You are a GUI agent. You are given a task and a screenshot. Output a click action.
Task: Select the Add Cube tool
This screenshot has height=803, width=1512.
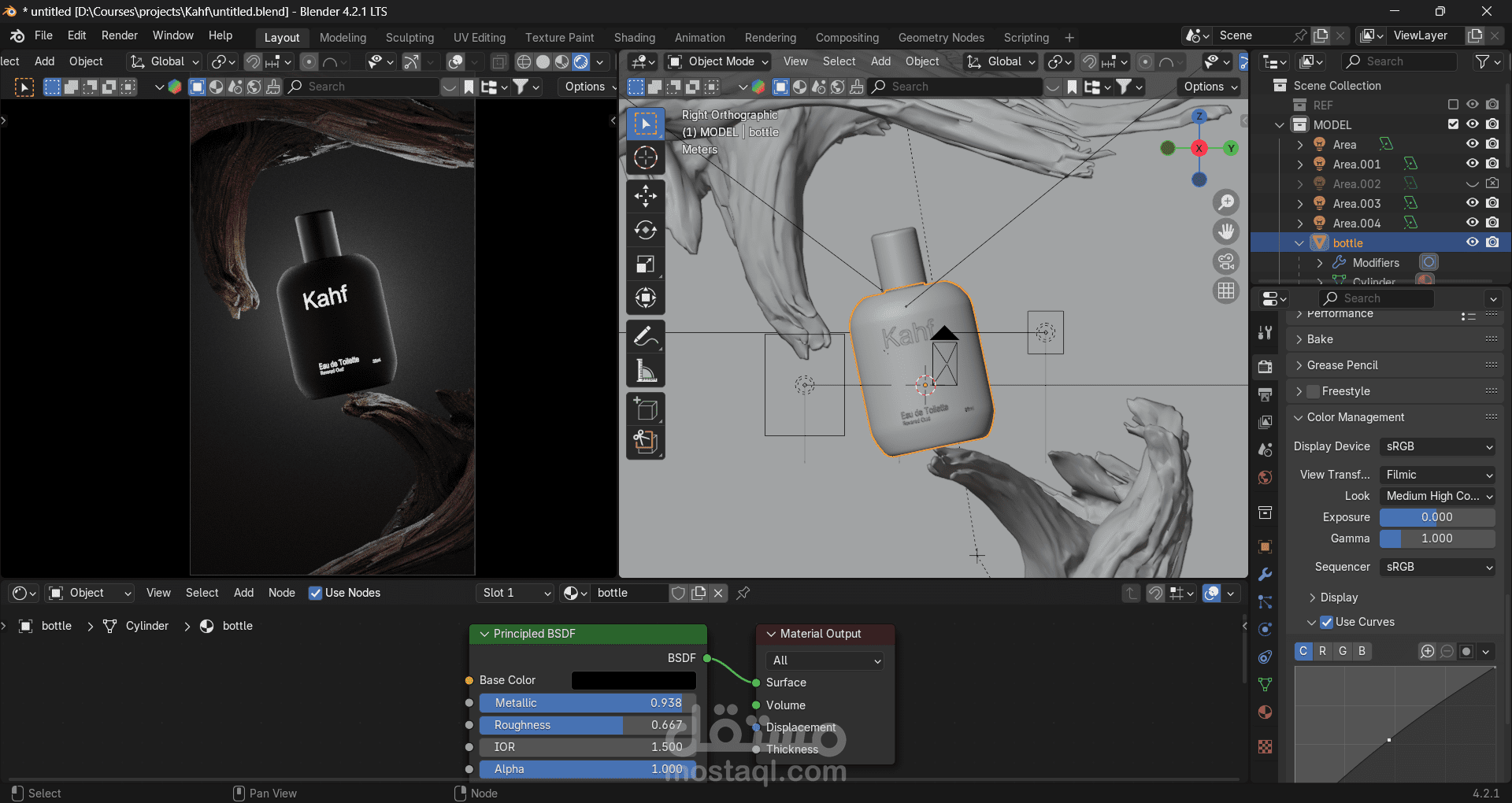[646, 409]
